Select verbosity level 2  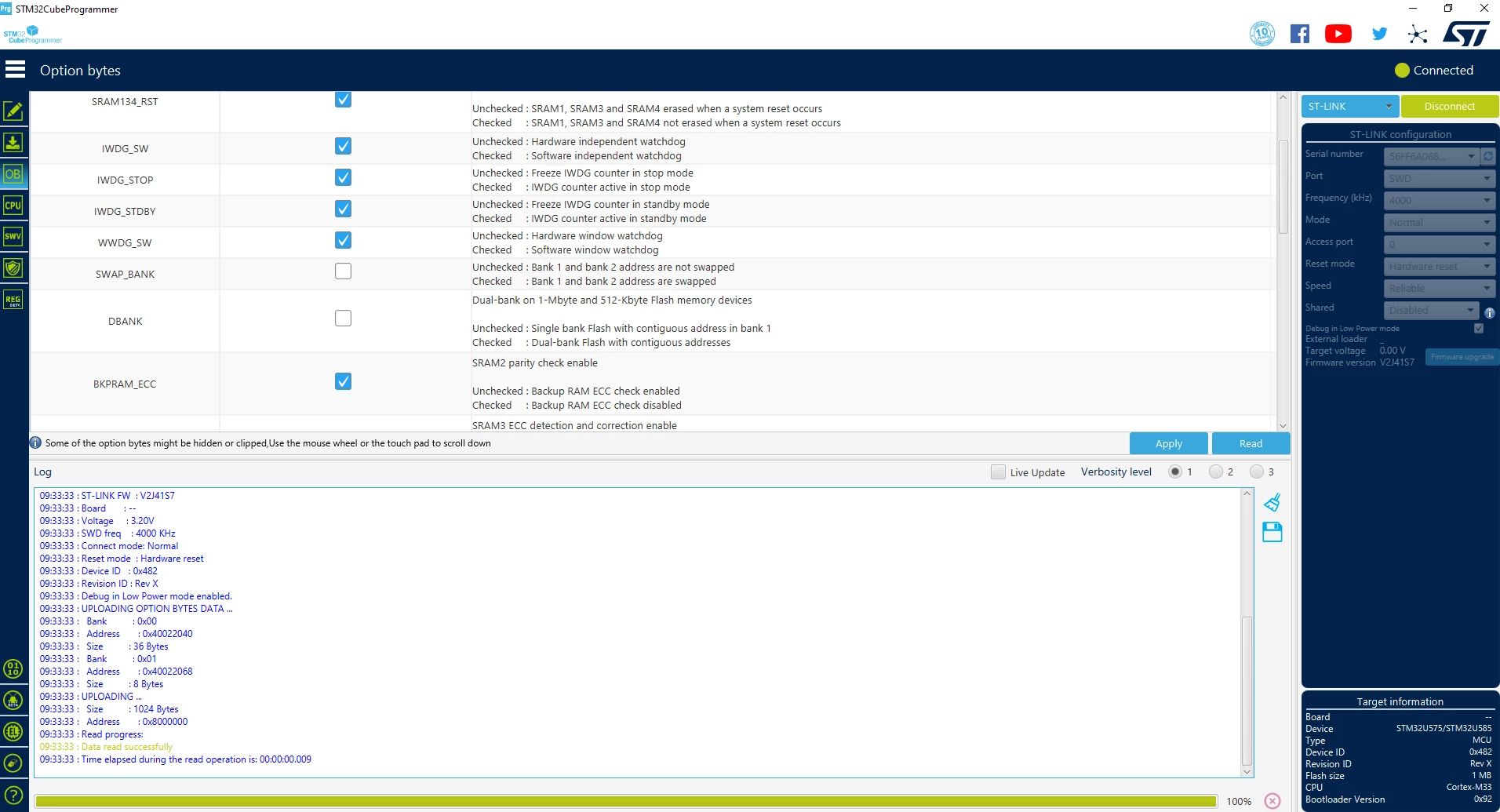[1216, 472]
